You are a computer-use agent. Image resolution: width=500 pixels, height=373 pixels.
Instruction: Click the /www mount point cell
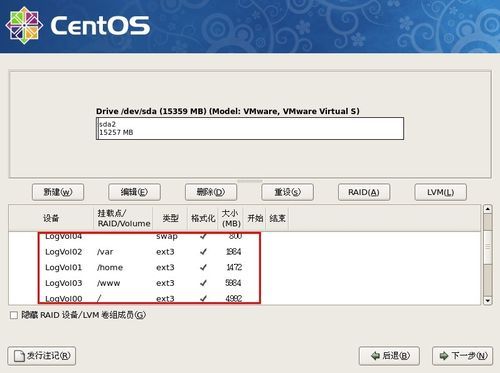(109, 283)
